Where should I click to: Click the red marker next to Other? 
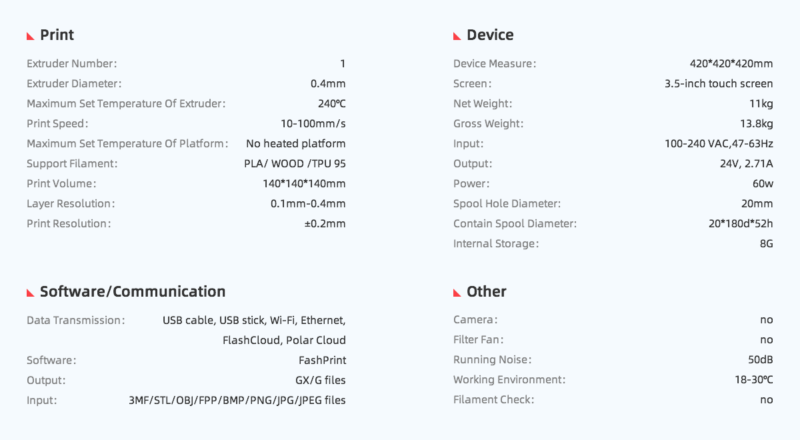tap(457, 292)
